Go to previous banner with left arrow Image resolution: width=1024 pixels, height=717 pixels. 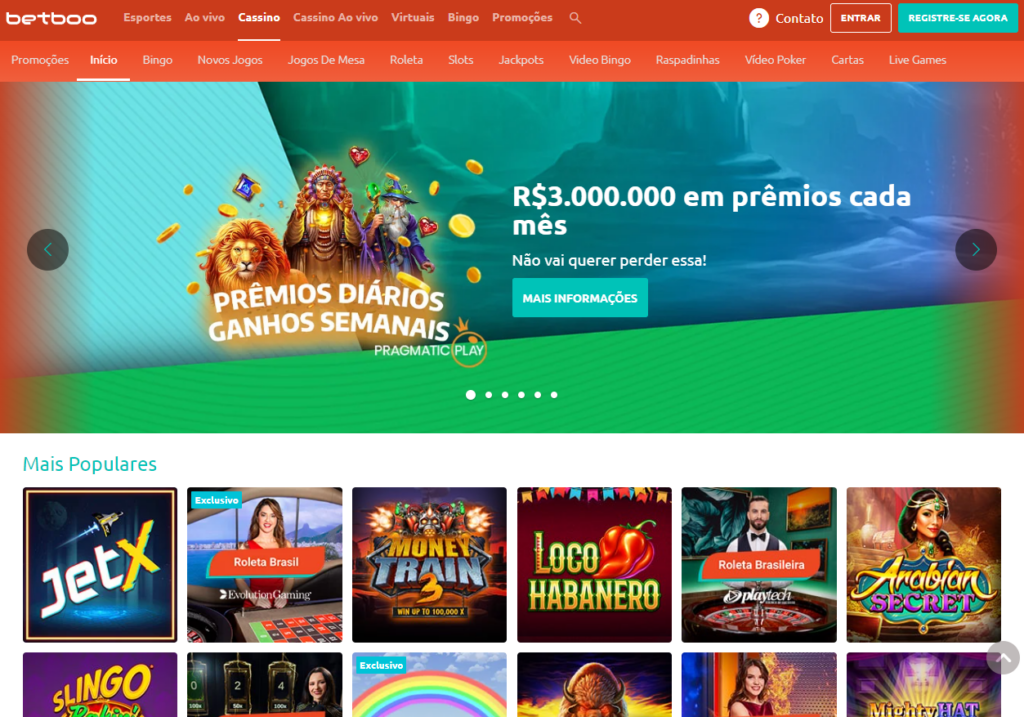(48, 249)
